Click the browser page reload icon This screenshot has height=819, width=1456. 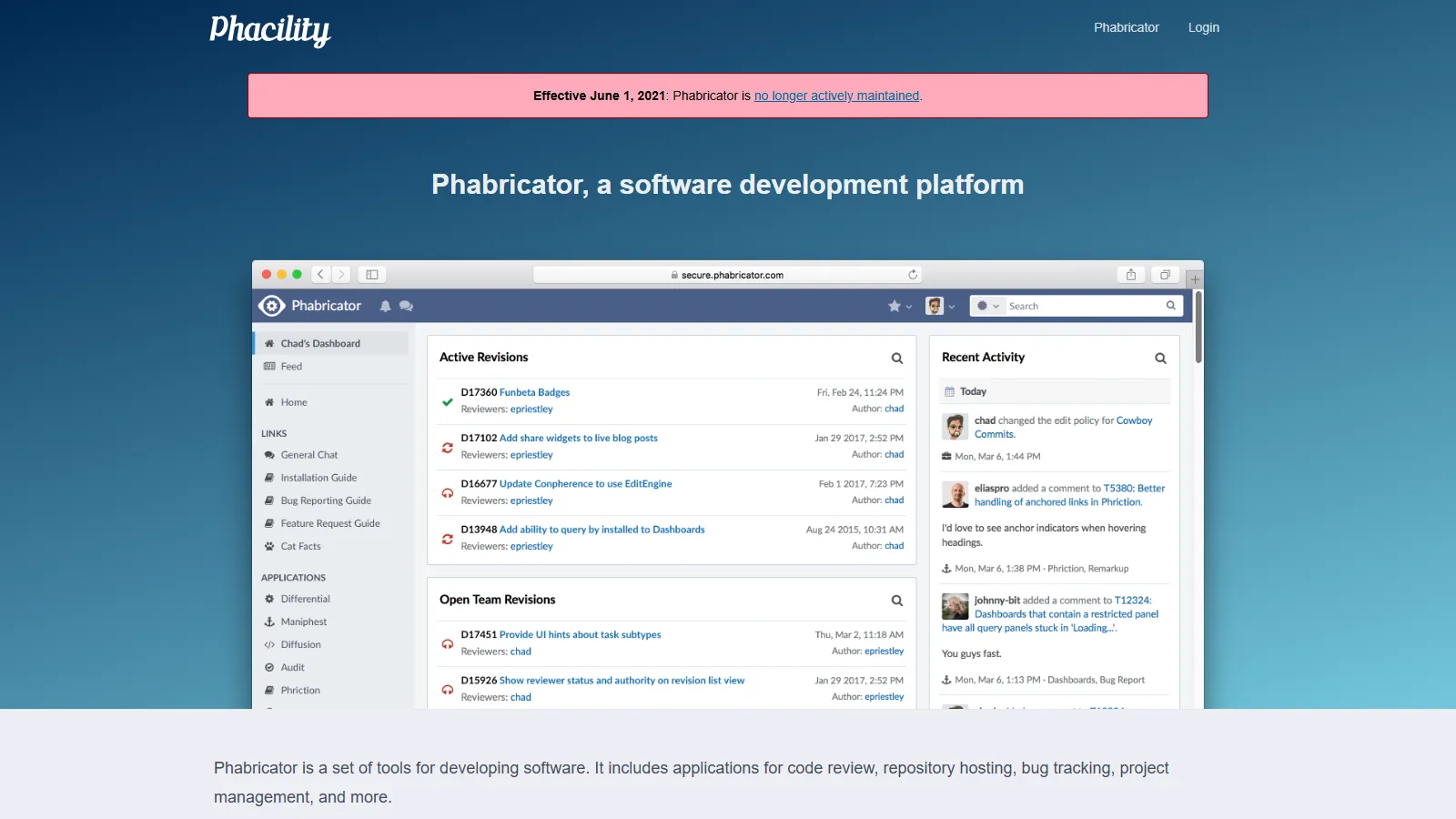point(913,275)
